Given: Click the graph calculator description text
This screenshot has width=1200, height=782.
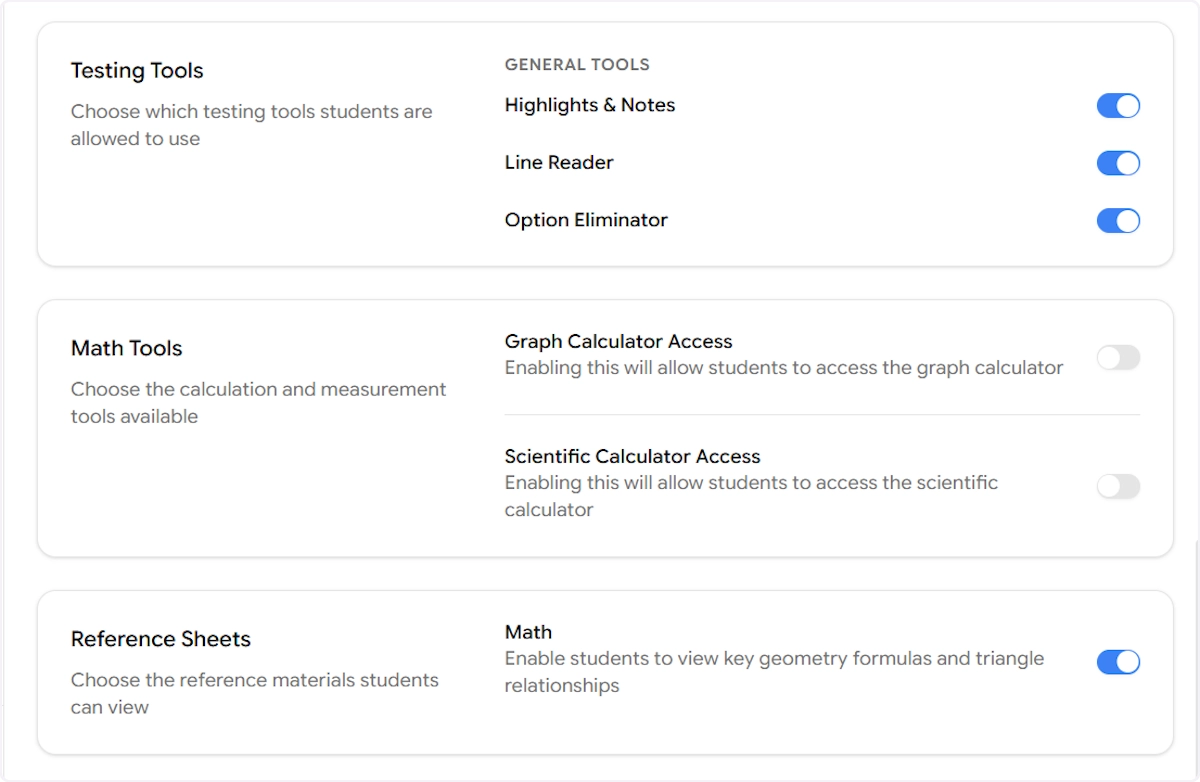Looking at the screenshot, I should (783, 368).
